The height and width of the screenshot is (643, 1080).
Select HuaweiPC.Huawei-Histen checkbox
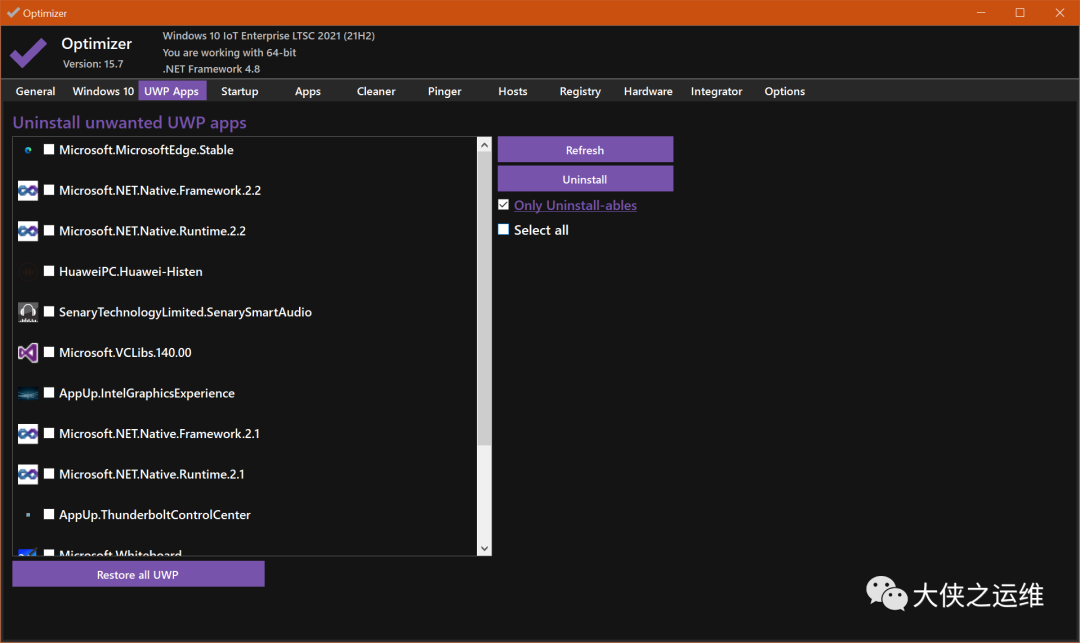pyautogui.click(x=49, y=271)
